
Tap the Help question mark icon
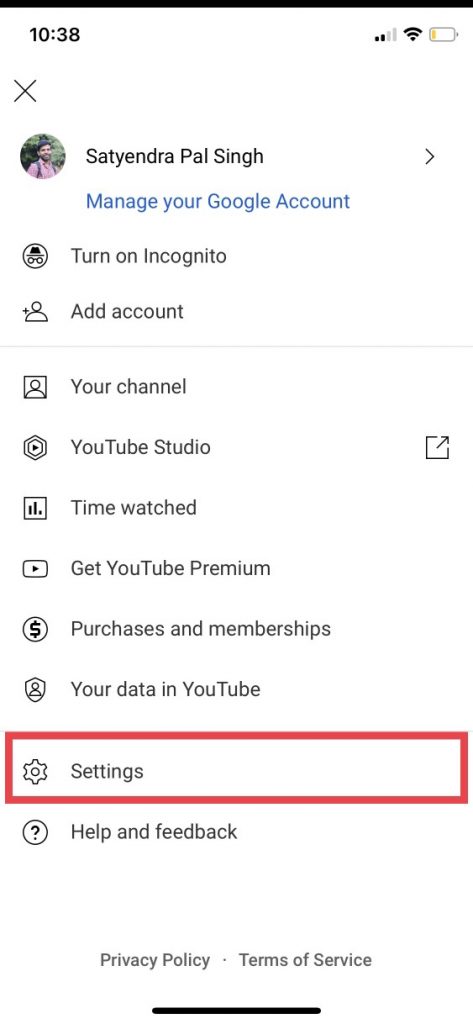pos(35,832)
